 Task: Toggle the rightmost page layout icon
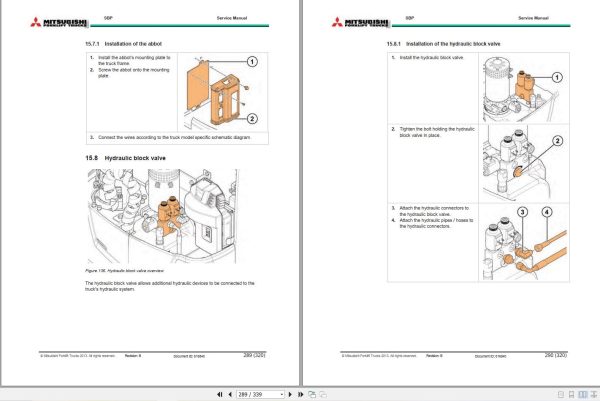pyautogui.click(x=594, y=394)
